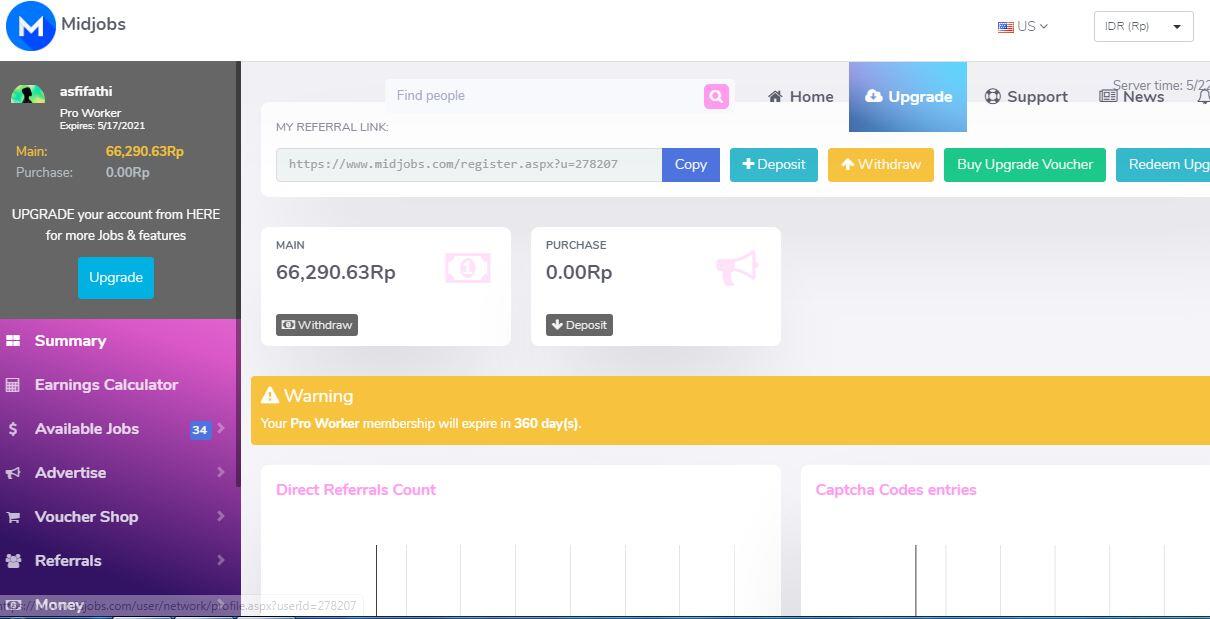Screen dimensions: 1210x619
Task: Click the Redeem Upgrade button
Action: tap(1163, 165)
